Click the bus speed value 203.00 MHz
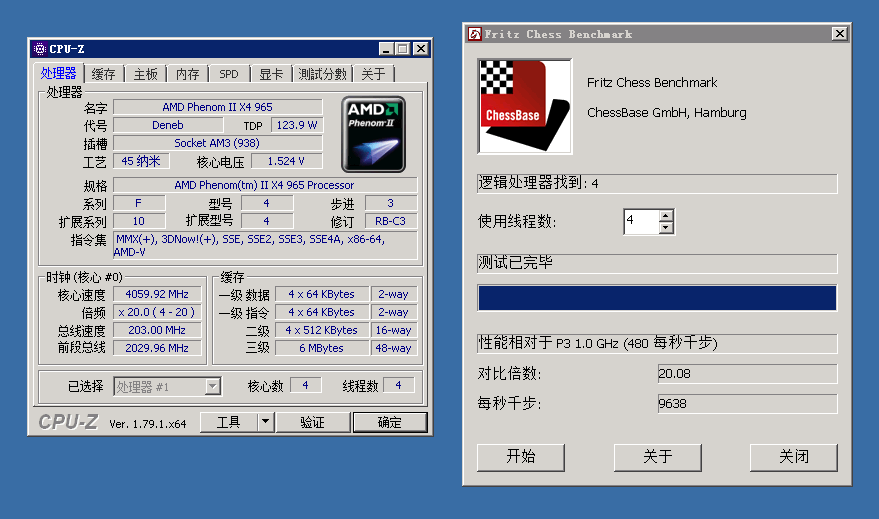 [157, 330]
